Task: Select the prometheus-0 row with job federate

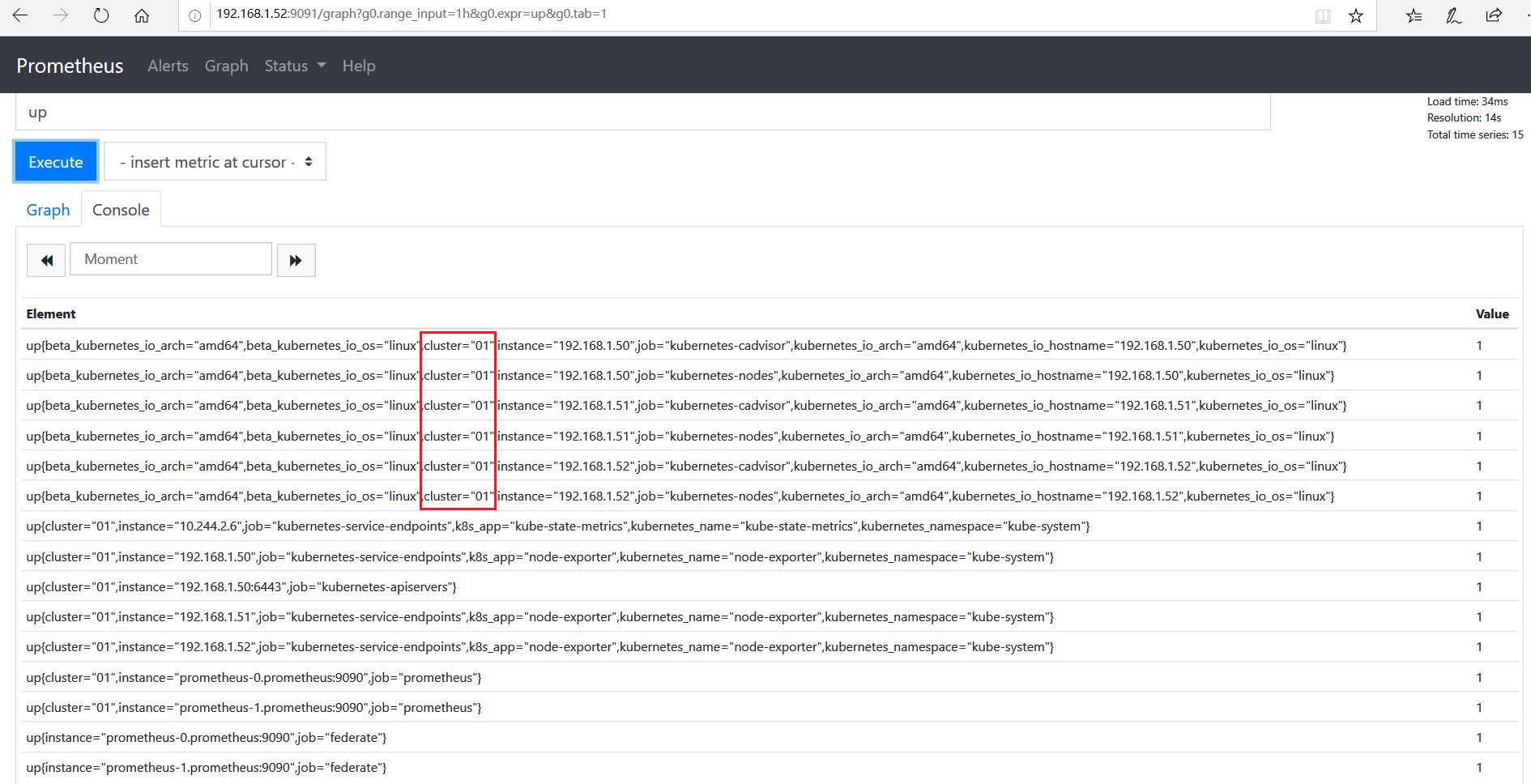Action: (x=769, y=737)
